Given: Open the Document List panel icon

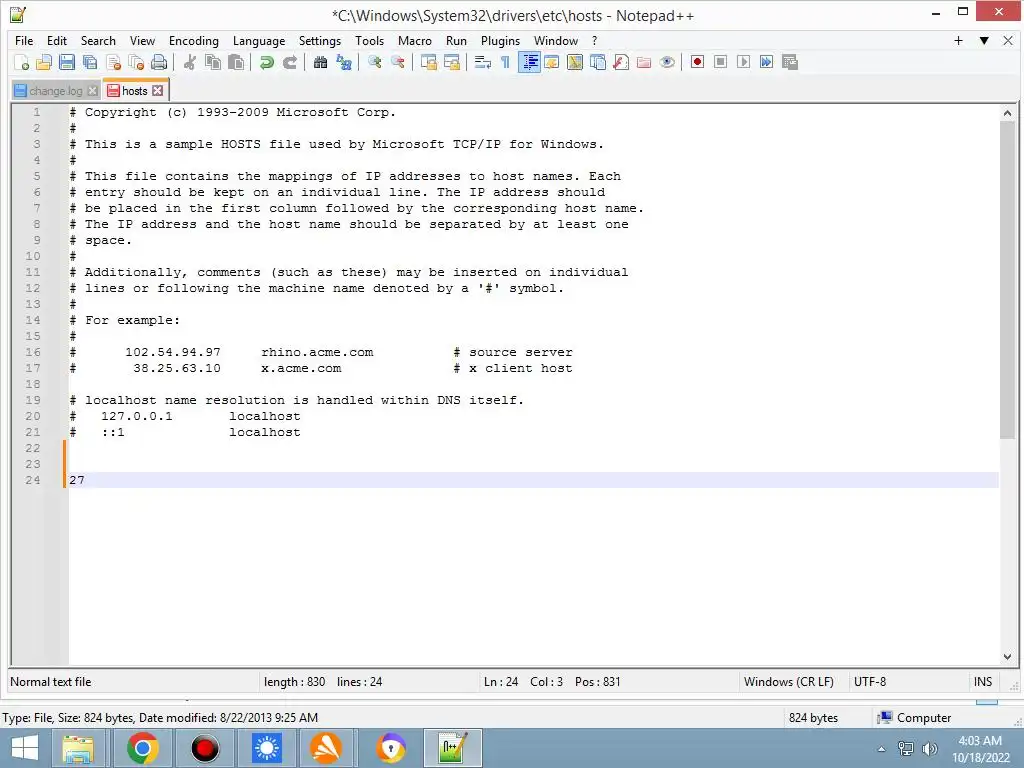Looking at the screenshot, I should [x=598, y=62].
